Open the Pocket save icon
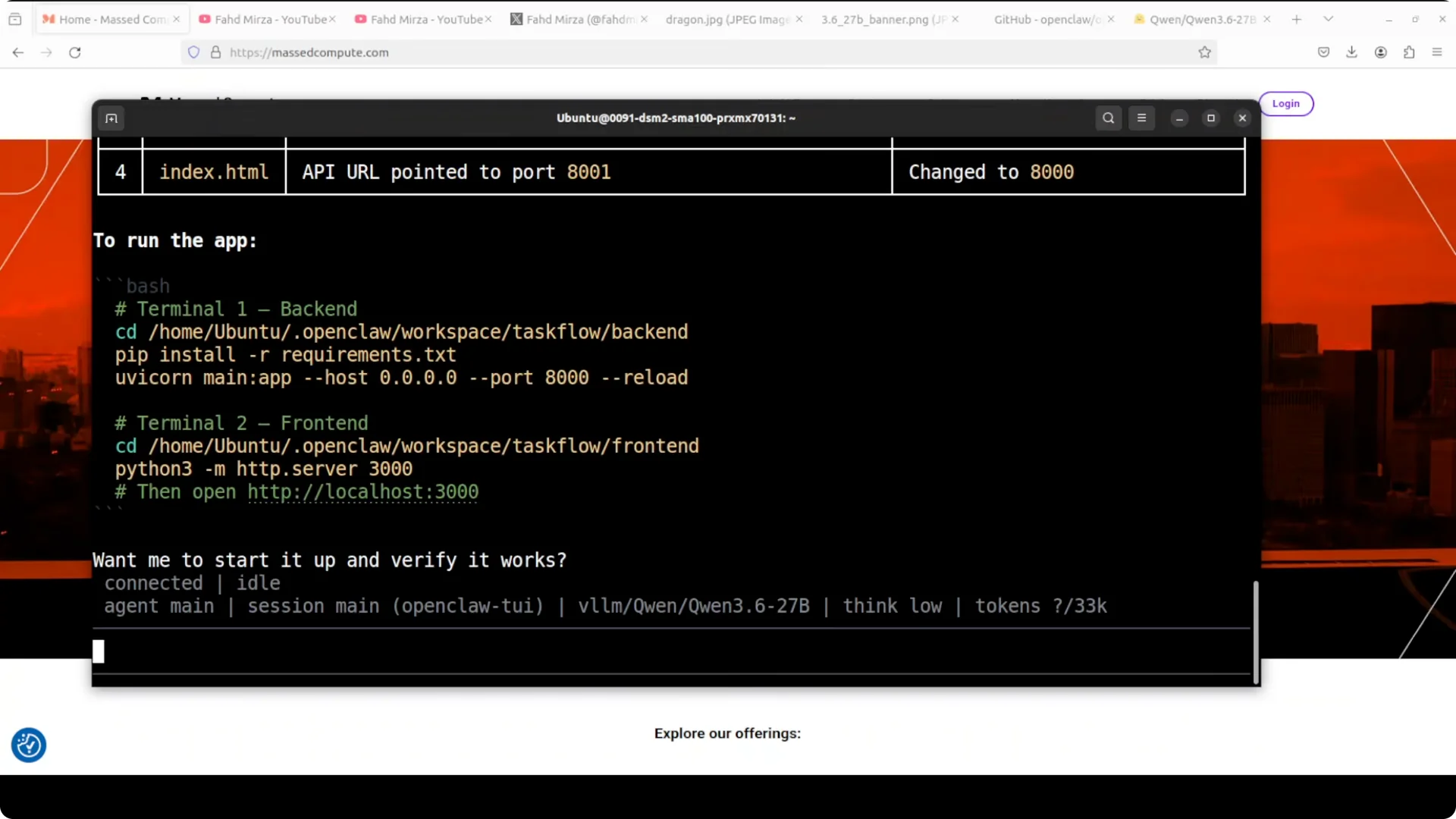Image resolution: width=1456 pixels, height=819 pixels. point(1323,52)
